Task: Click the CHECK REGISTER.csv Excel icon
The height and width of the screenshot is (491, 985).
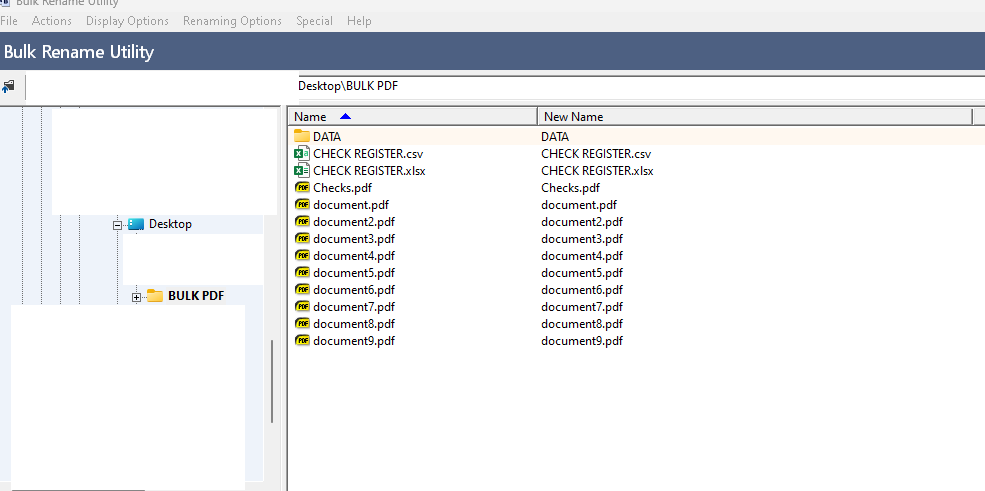Action: (302, 153)
